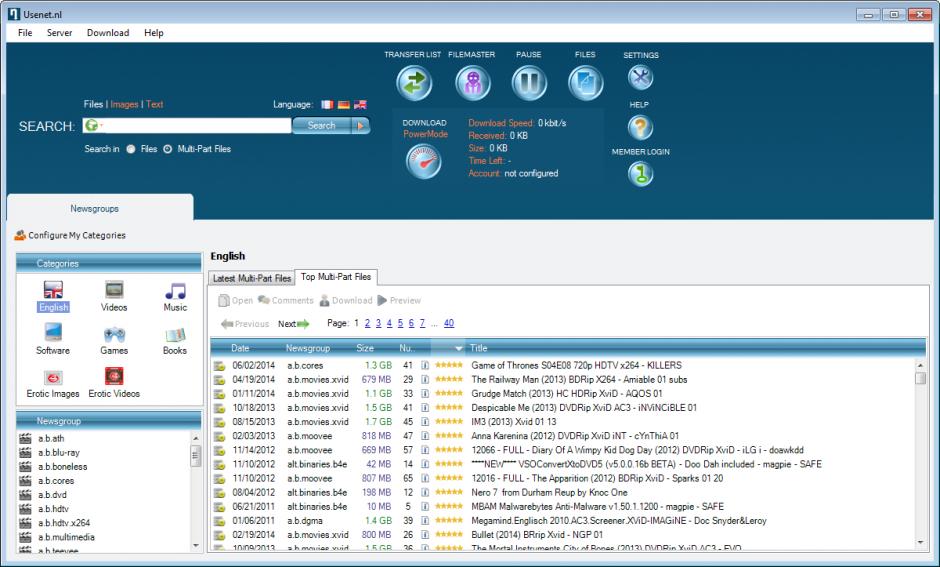Choose the English category icon
940x567 pixels.
(53, 290)
